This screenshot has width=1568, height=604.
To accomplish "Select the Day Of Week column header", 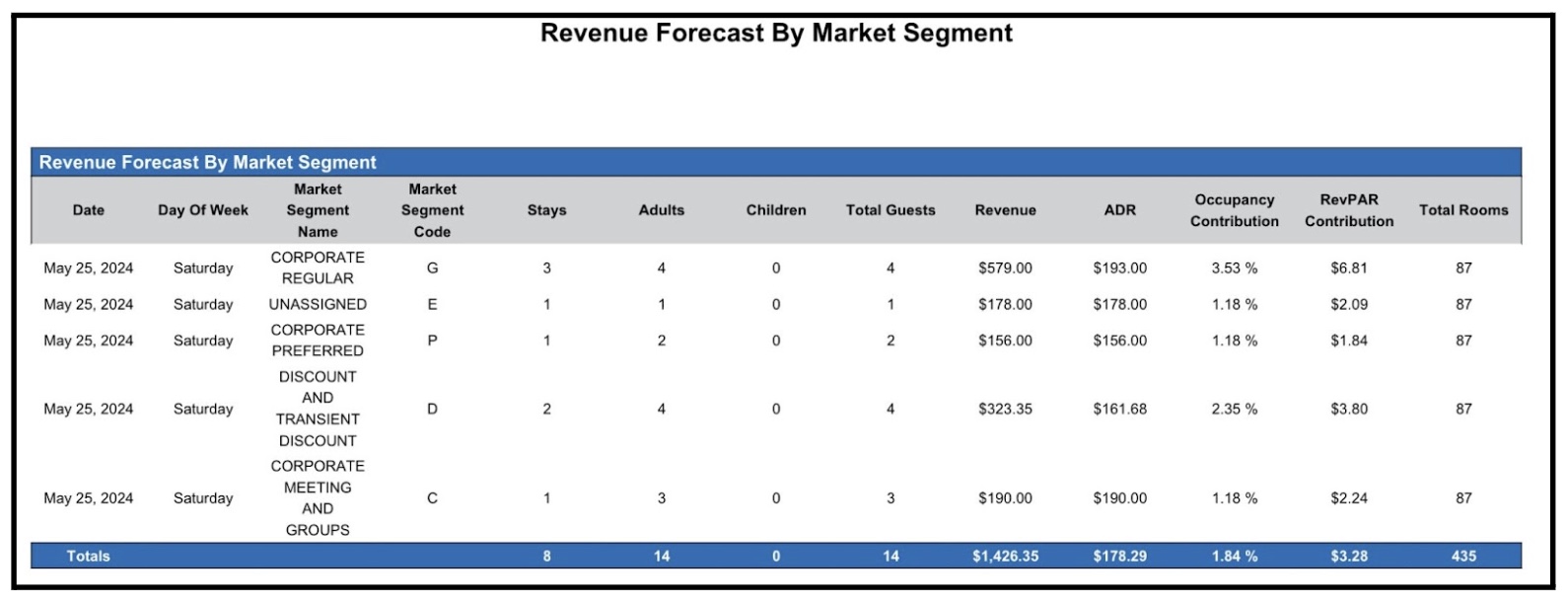I will pos(203,210).
